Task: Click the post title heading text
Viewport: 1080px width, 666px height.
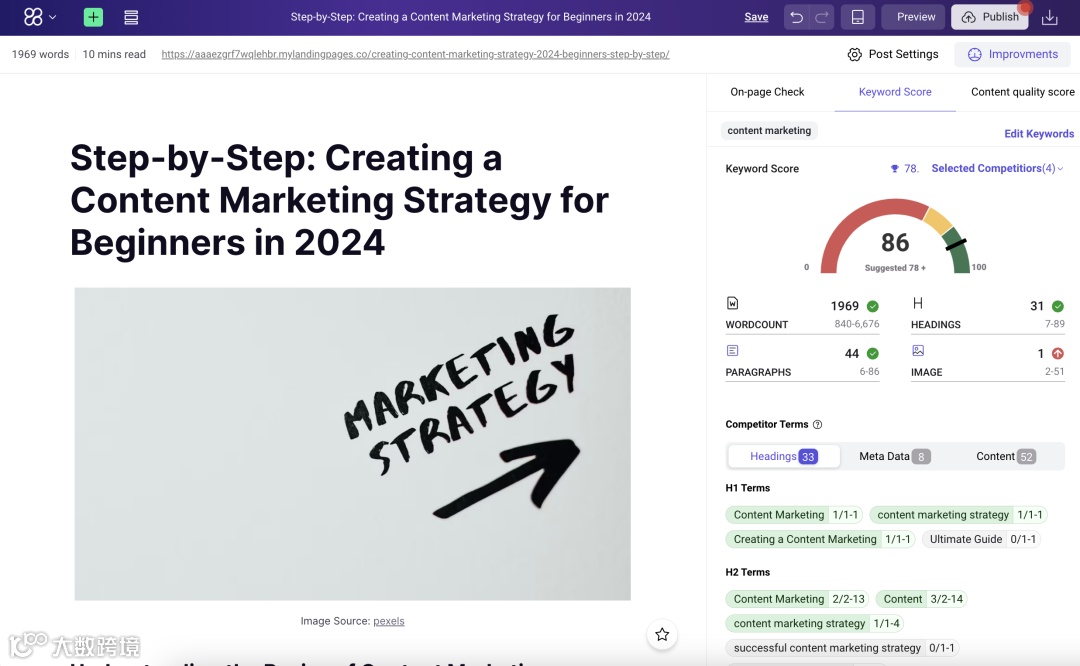Action: [339, 200]
